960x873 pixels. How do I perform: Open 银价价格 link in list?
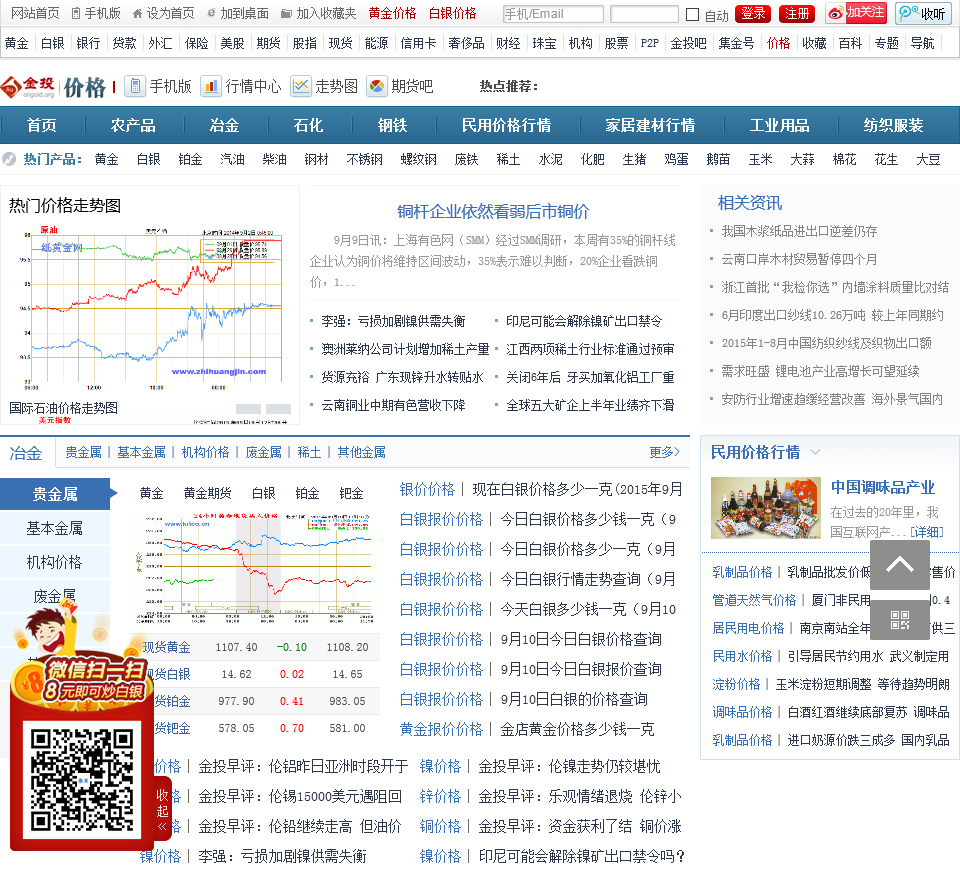427,489
